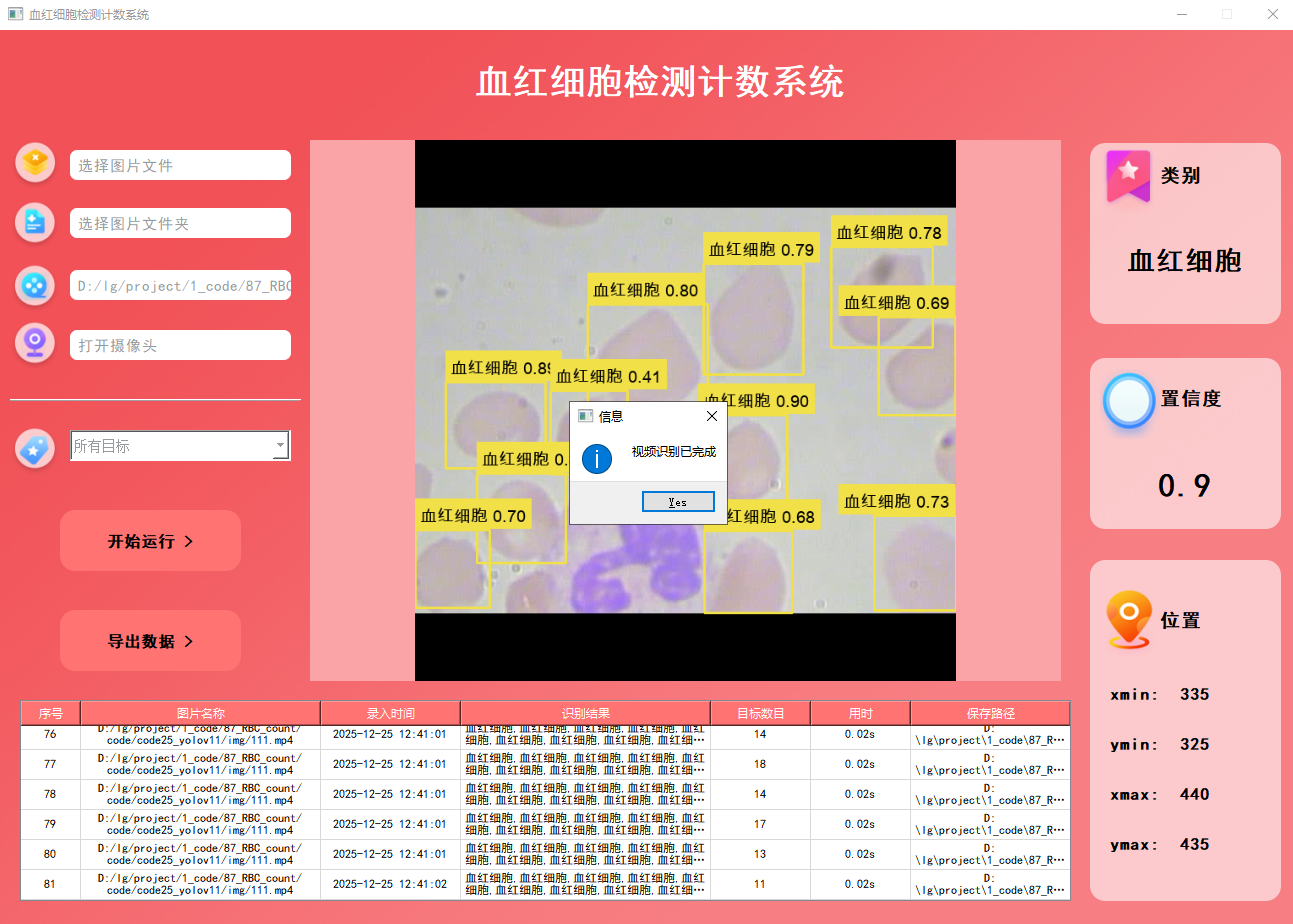The height and width of the screenshot is (924, 1293).
Task: Click detection label 血红细胞 0.41
Action: [x=609, y=376]
